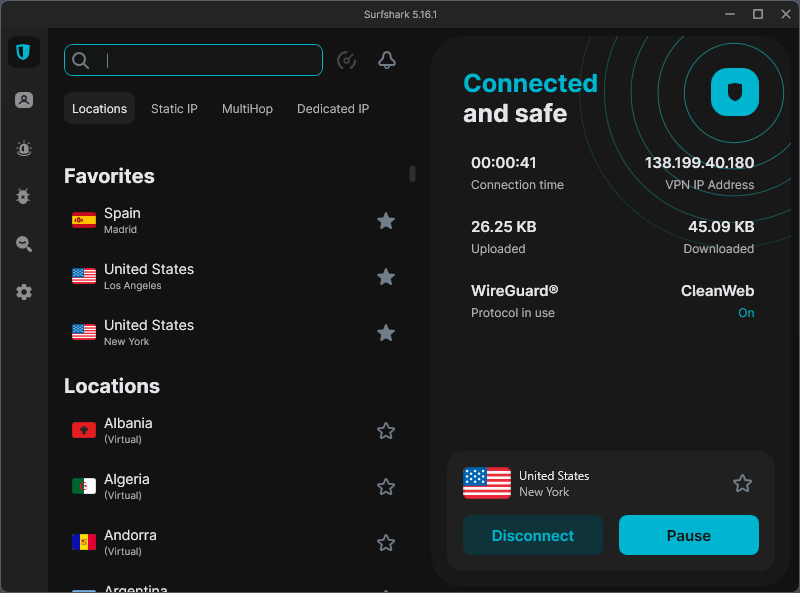The image size is (800, 593).
Task: Click the speed test gauge icon
Action: tap(346, 60)
